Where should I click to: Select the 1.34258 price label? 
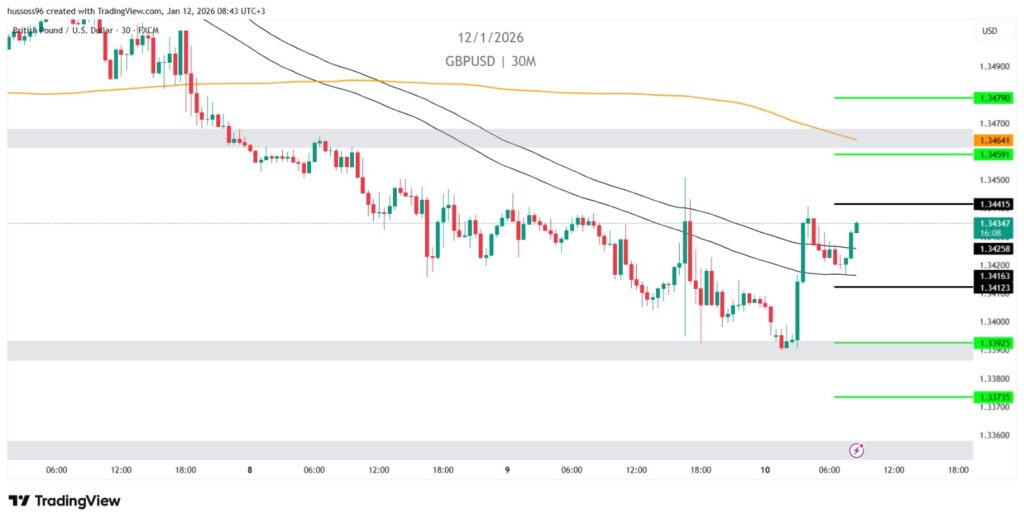point(996,247)
